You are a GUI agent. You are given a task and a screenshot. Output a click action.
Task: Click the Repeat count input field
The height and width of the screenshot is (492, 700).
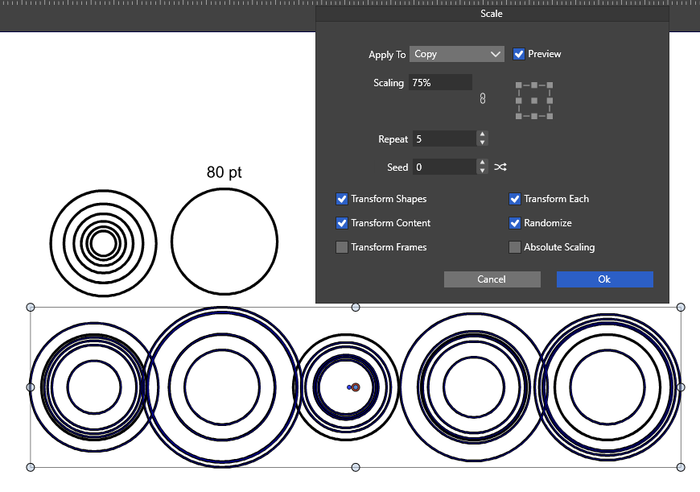click(x=441, y=139)
